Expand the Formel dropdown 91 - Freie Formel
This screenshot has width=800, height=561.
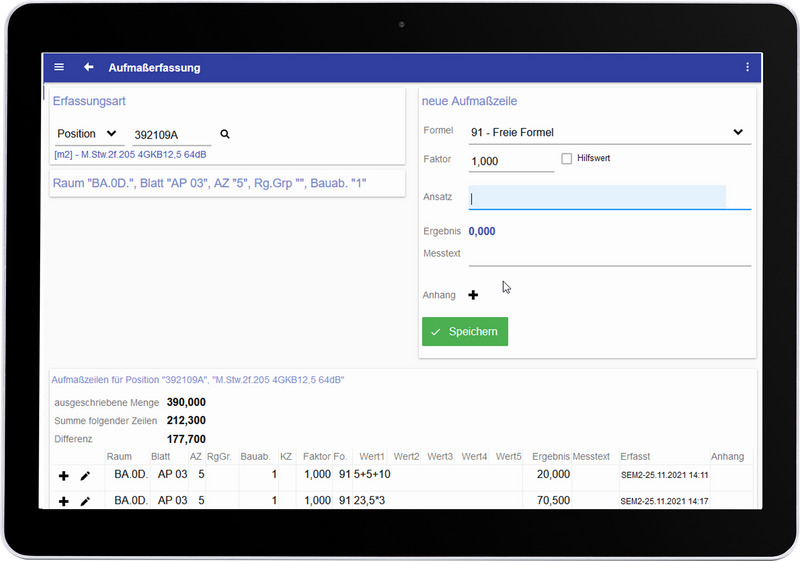click(609, 132)
